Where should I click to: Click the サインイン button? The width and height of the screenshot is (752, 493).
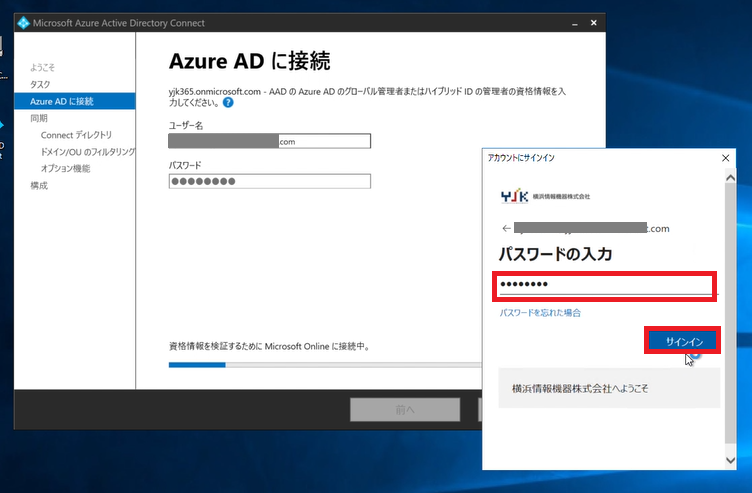[x=683, y=341]
